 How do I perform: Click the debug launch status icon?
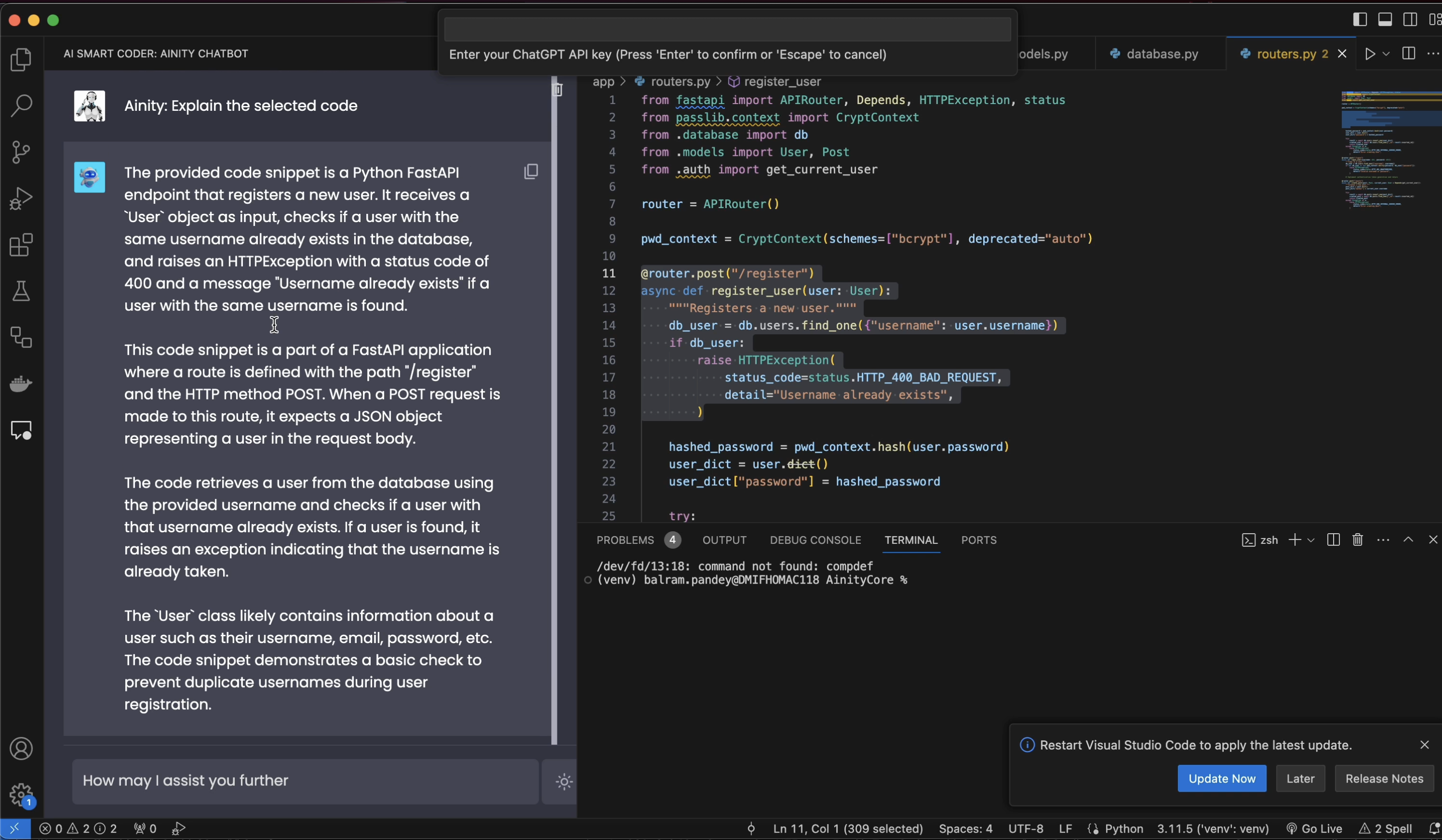click(179, 828)
